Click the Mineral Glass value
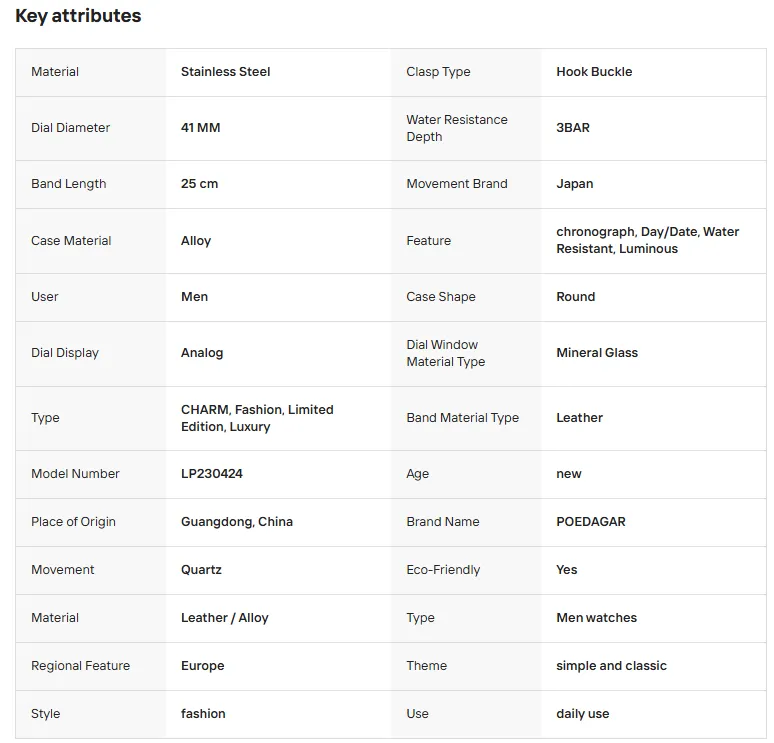The width and height of the screenshot is (774, 743). coord(597,352)
